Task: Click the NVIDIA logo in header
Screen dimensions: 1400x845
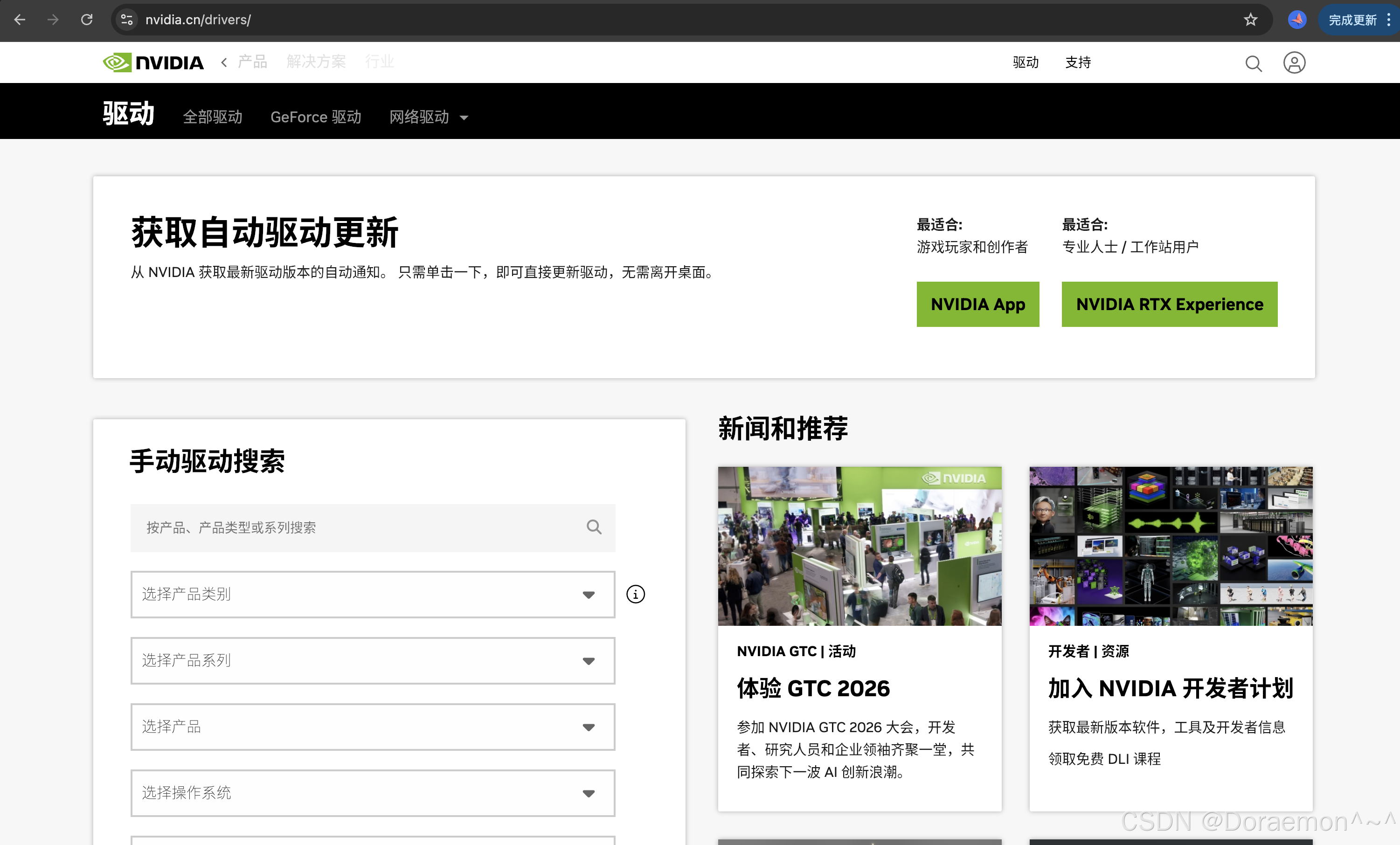Action: point(153,62)
